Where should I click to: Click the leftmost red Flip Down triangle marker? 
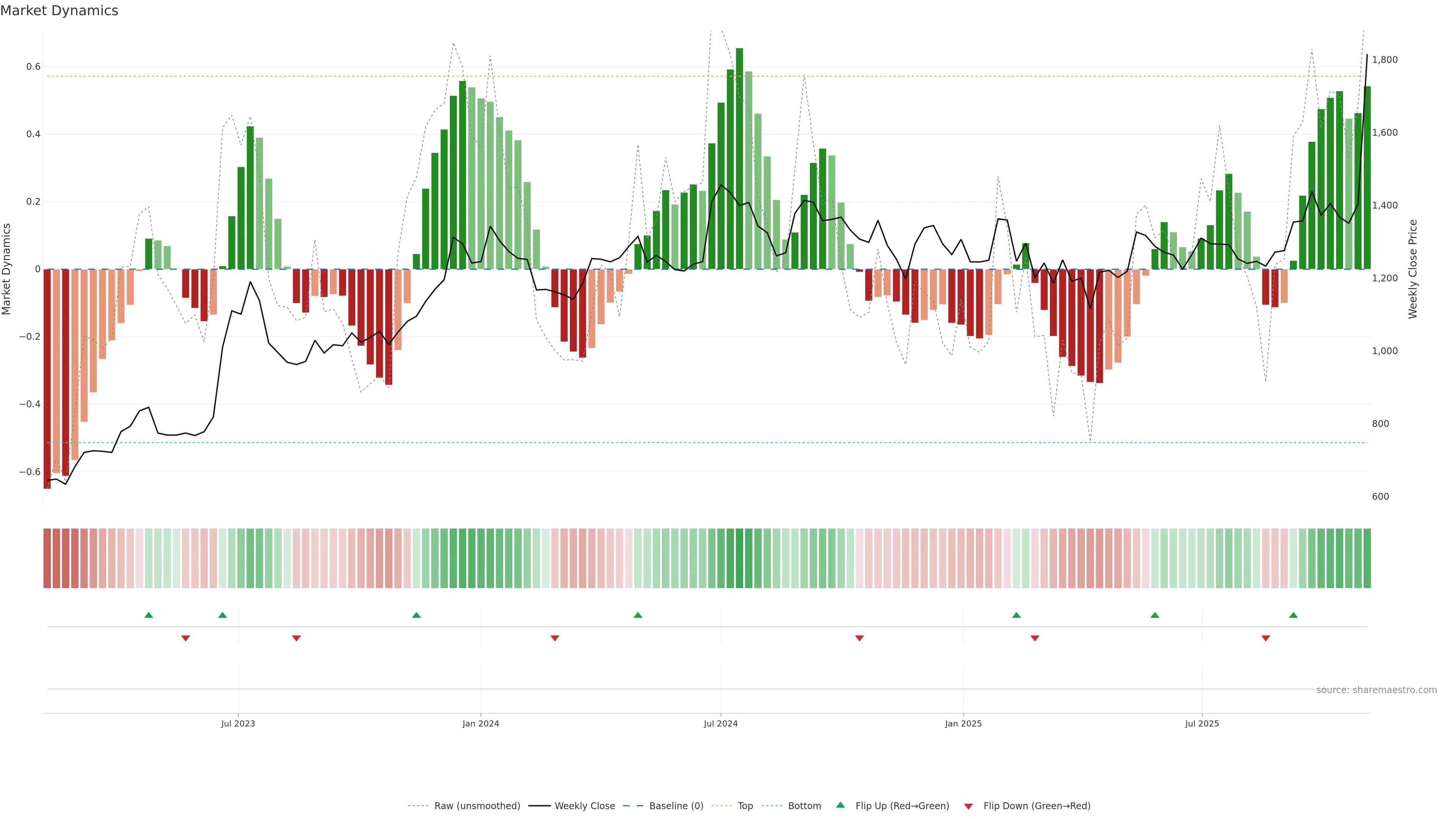pyautogui.click(x=185, y=638)
